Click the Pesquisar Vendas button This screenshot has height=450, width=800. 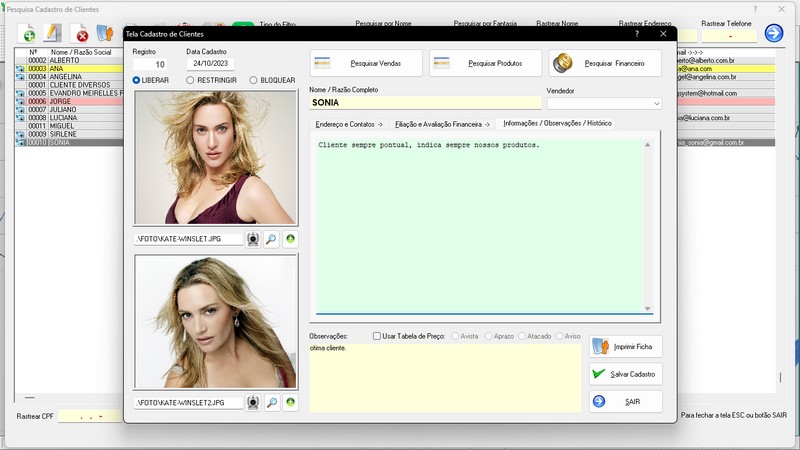365,63
